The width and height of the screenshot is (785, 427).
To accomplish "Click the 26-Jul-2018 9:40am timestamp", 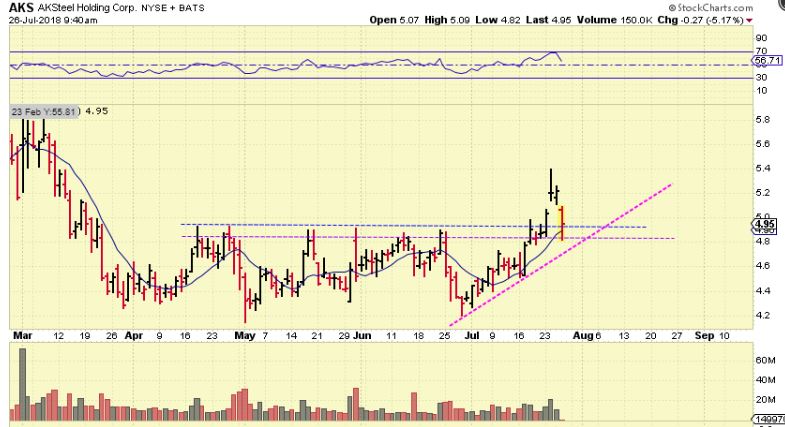I will click(53, 21).
